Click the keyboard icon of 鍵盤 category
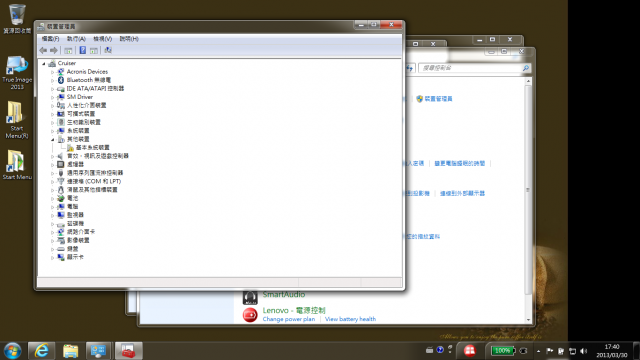The image size is (640, 360). pos(61,249)
